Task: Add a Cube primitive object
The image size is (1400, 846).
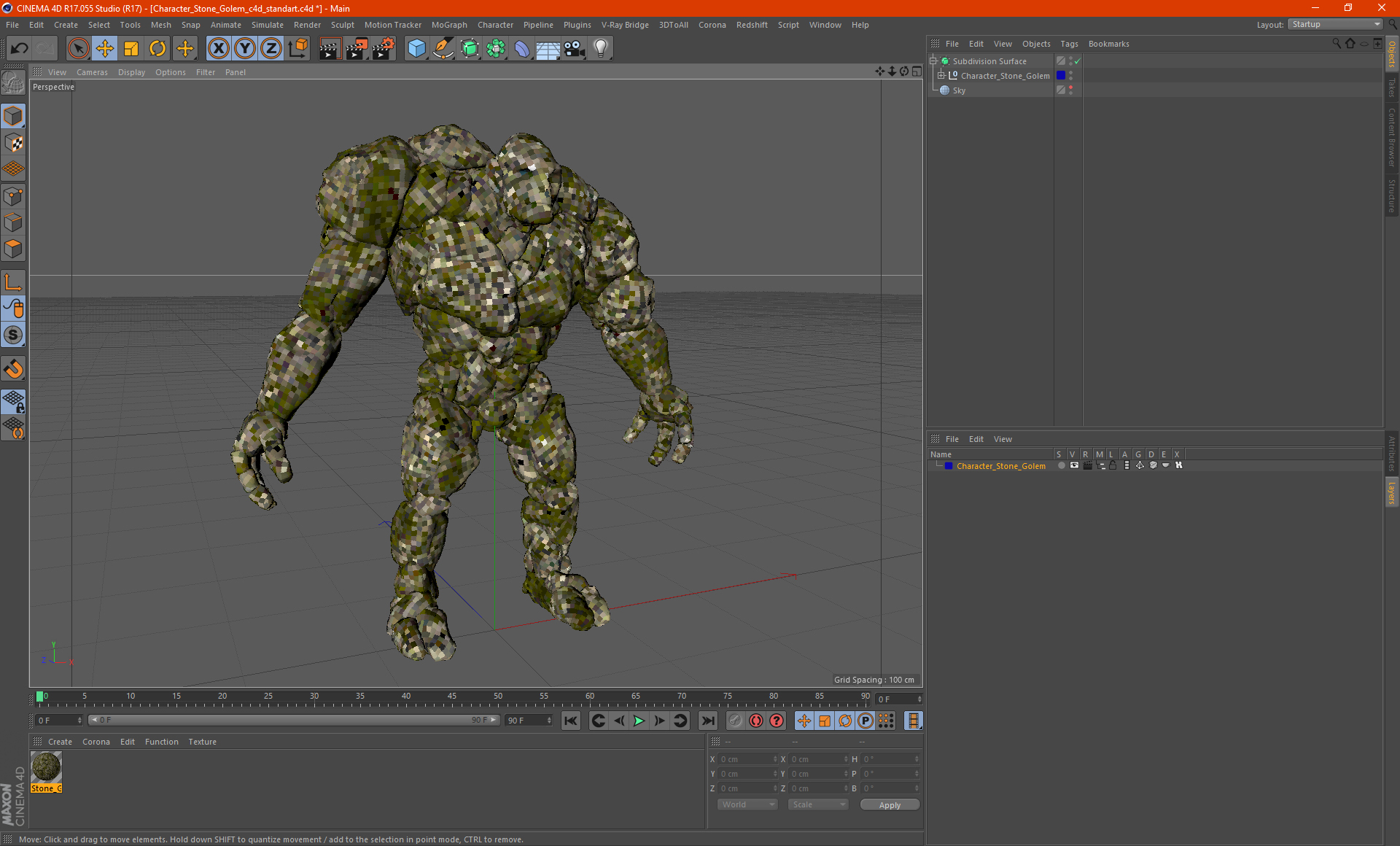Action: pyautogui.click(x=416, y=49)
